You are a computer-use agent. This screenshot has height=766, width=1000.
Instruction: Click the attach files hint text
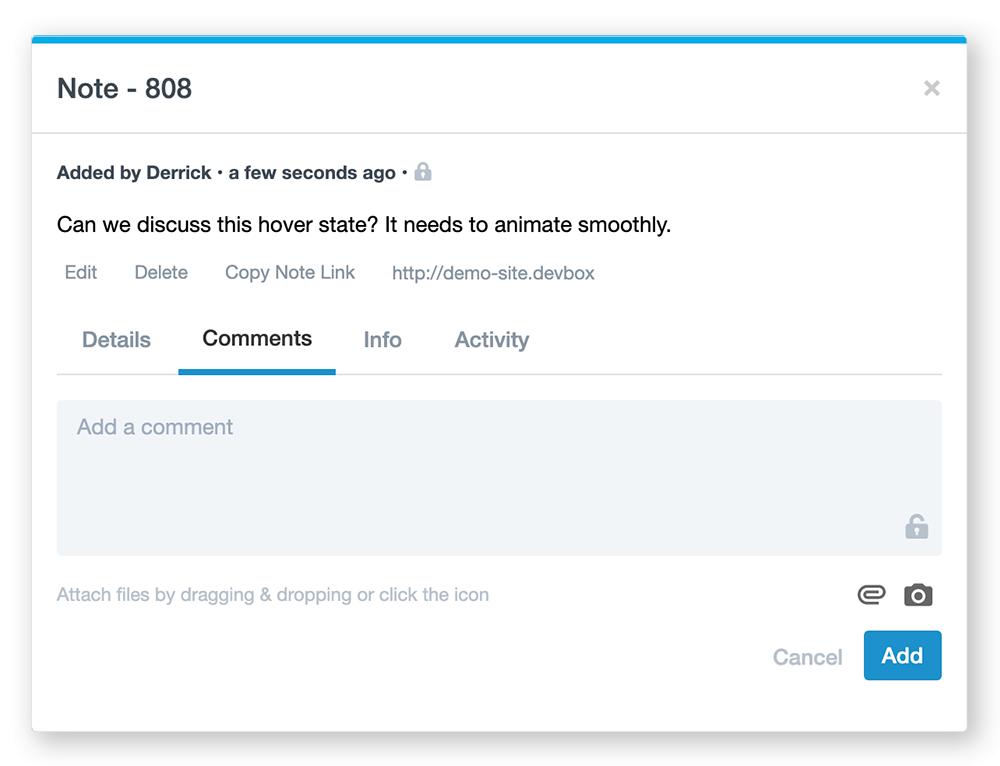[273, 595]
